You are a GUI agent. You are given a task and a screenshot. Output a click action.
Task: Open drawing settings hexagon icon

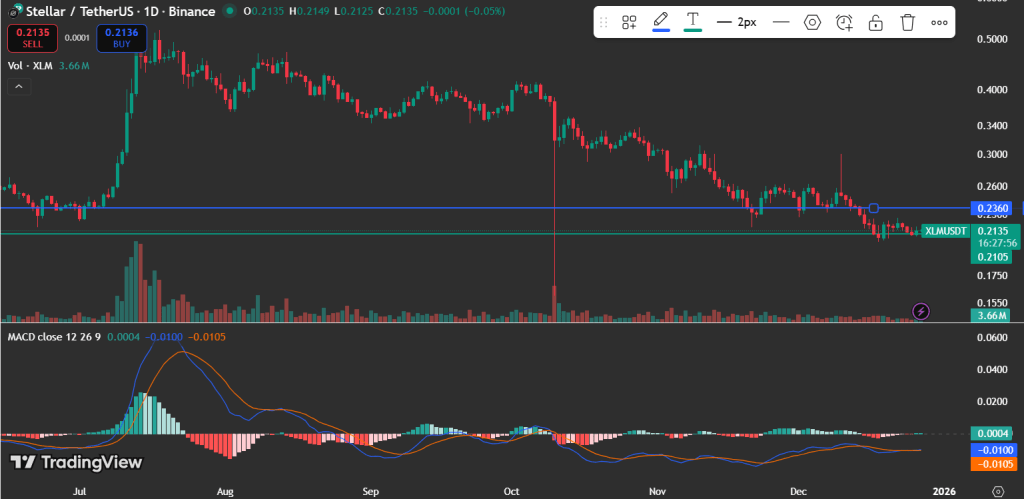[812, 22]
